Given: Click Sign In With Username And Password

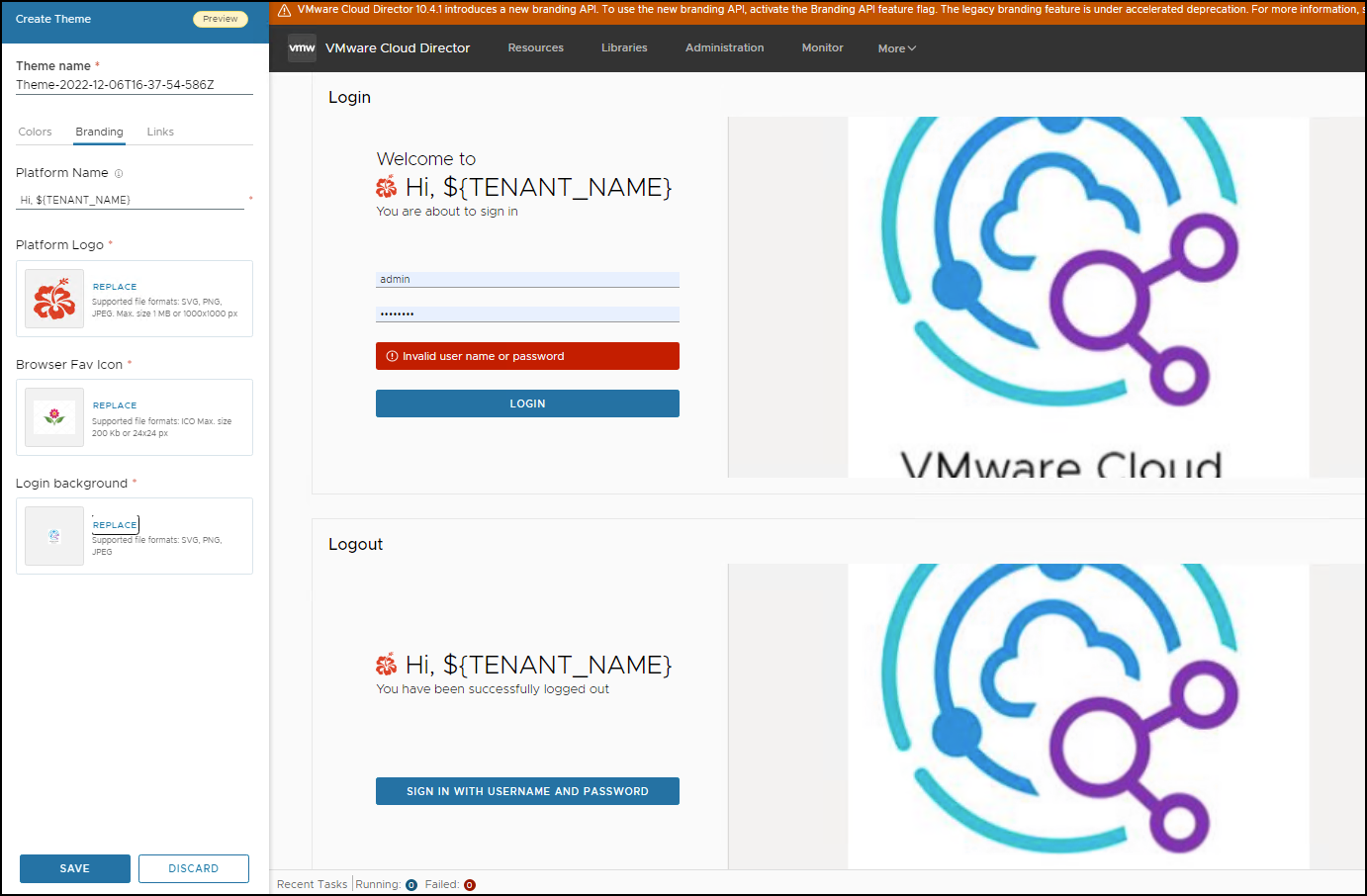Looking at the screenshot, I should tap(527, 791).
